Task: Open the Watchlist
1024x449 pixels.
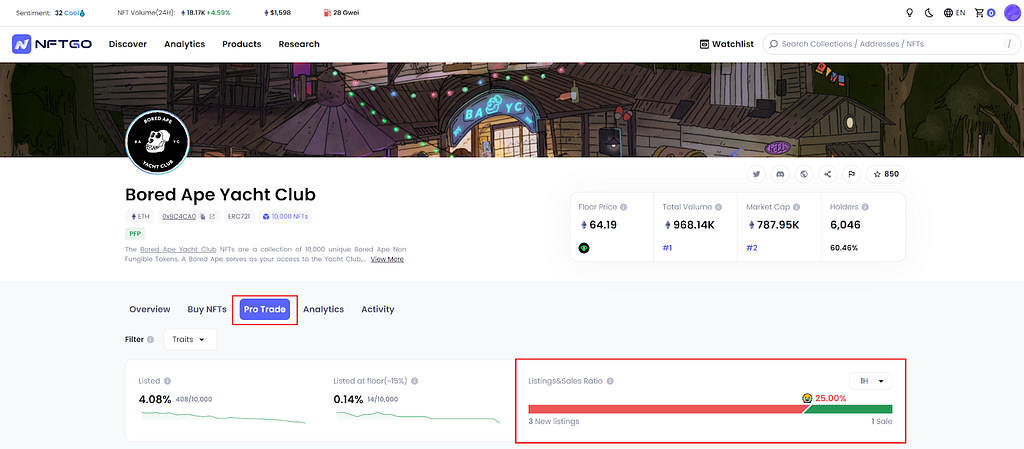Action: (x=726, y=44)
